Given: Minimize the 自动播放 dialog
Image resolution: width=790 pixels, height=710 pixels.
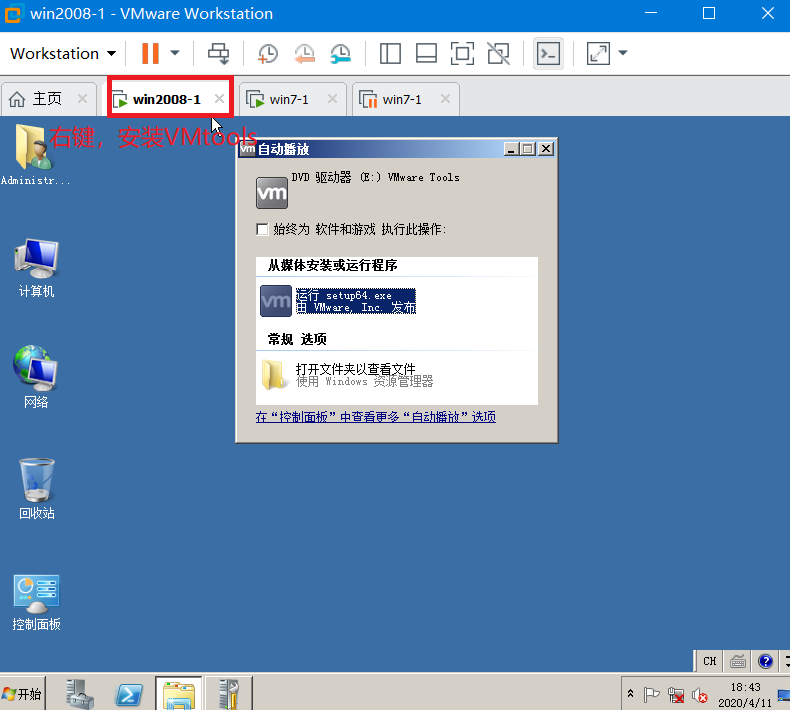Looking at the screenshot, I should tap(511, 149).
